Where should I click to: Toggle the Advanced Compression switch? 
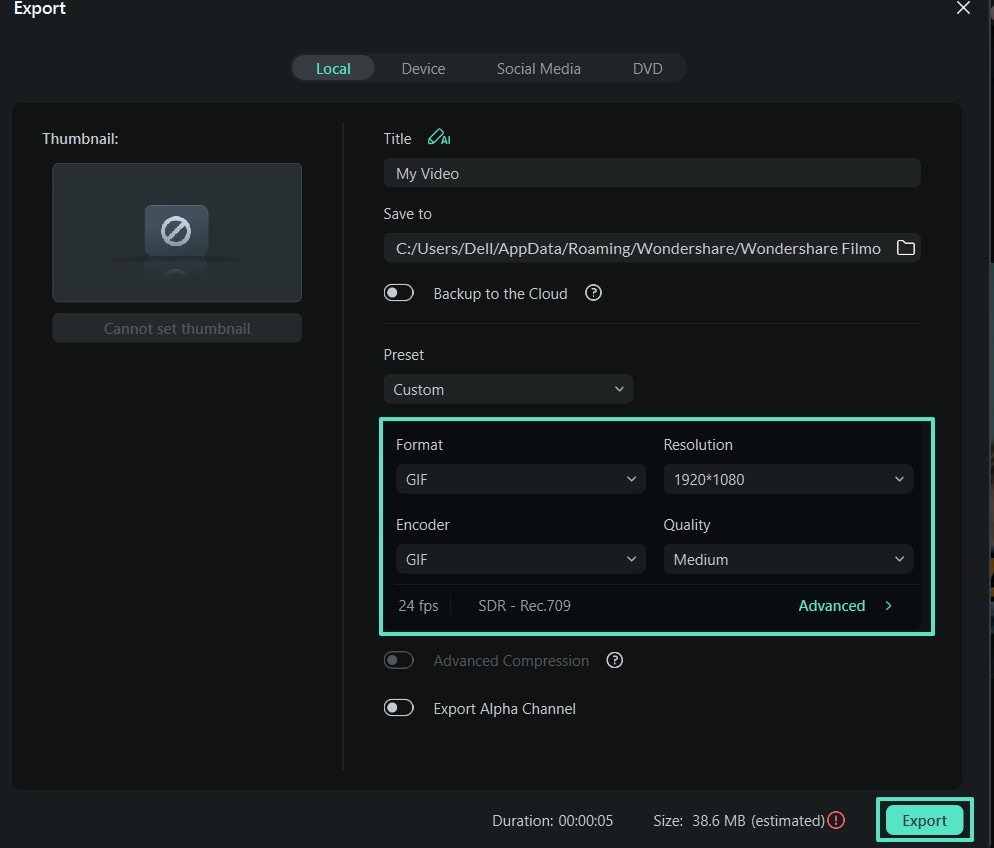[399, 660]
